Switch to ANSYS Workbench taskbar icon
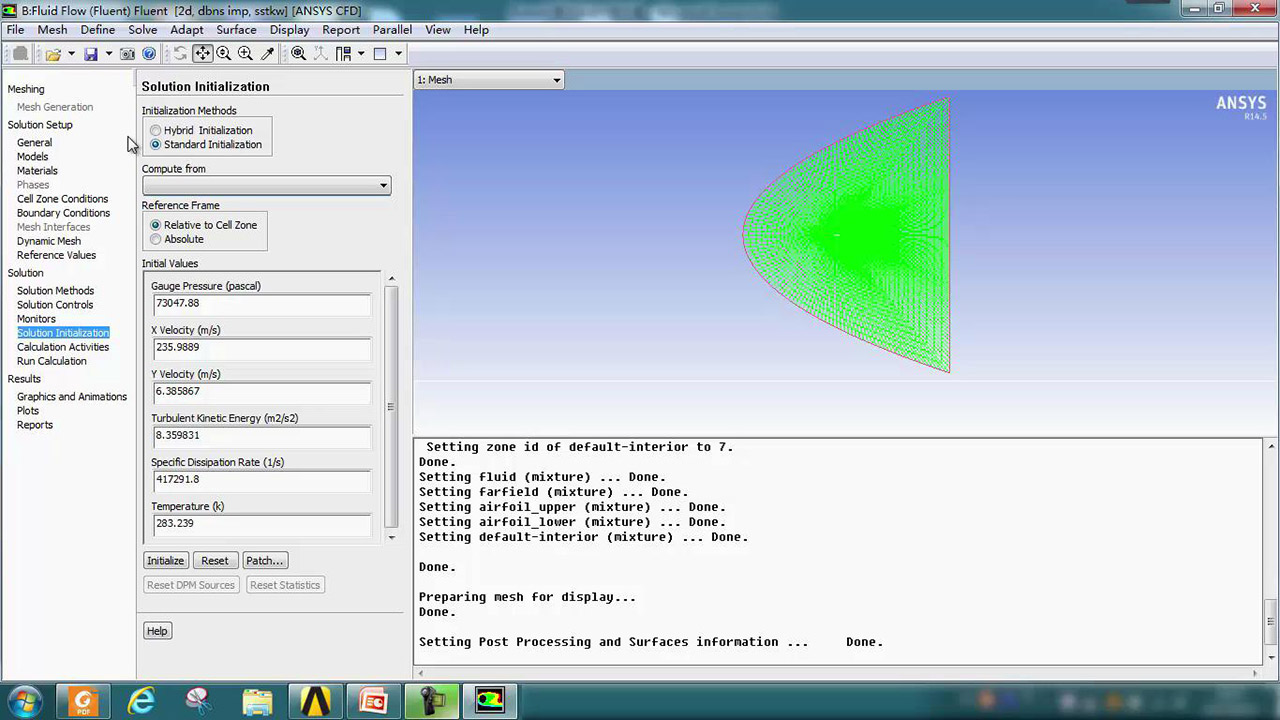The width and height of the screenshot is (1280, 720). click(316, 701)
